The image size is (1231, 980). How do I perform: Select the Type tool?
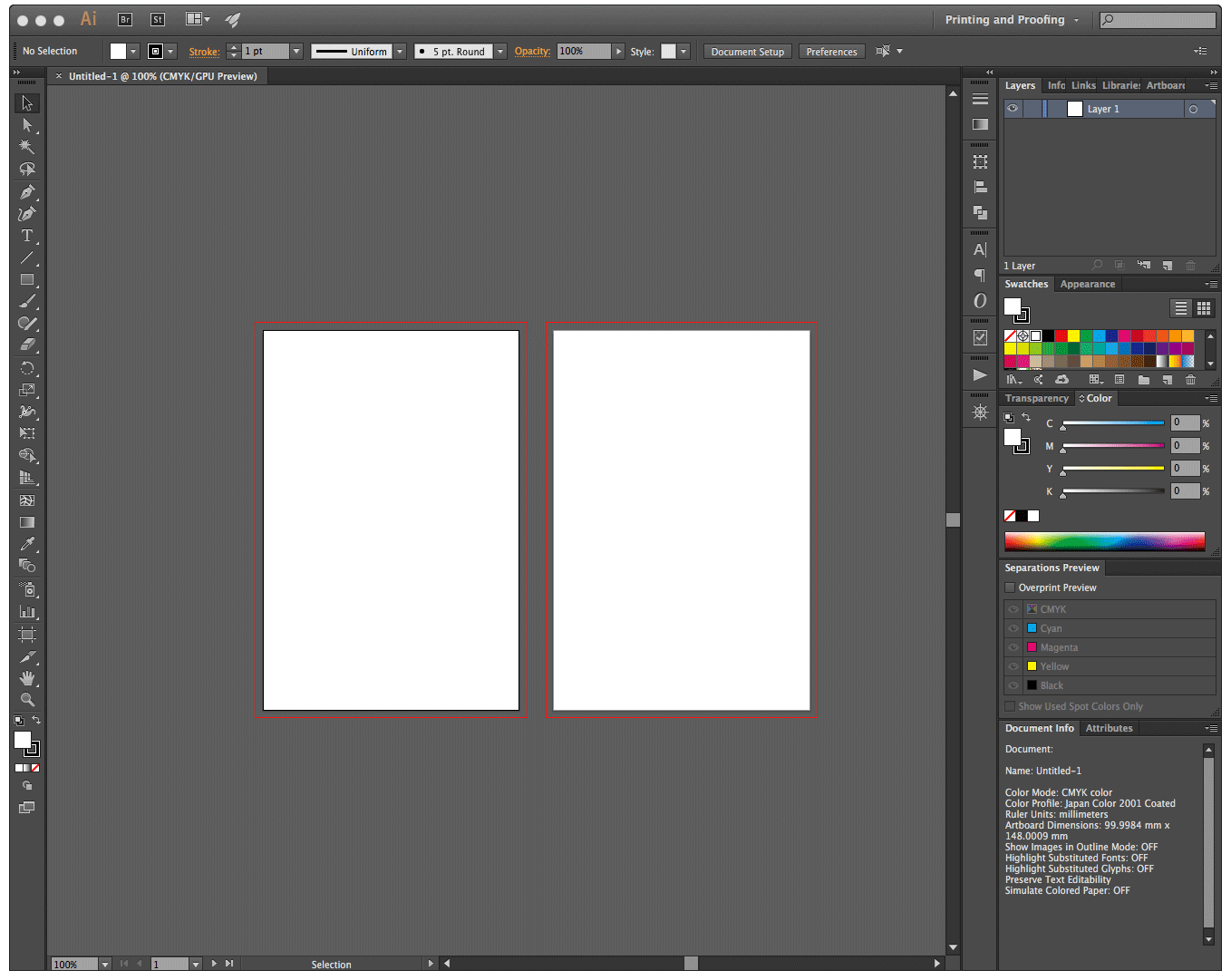click(x=27, y=236)
